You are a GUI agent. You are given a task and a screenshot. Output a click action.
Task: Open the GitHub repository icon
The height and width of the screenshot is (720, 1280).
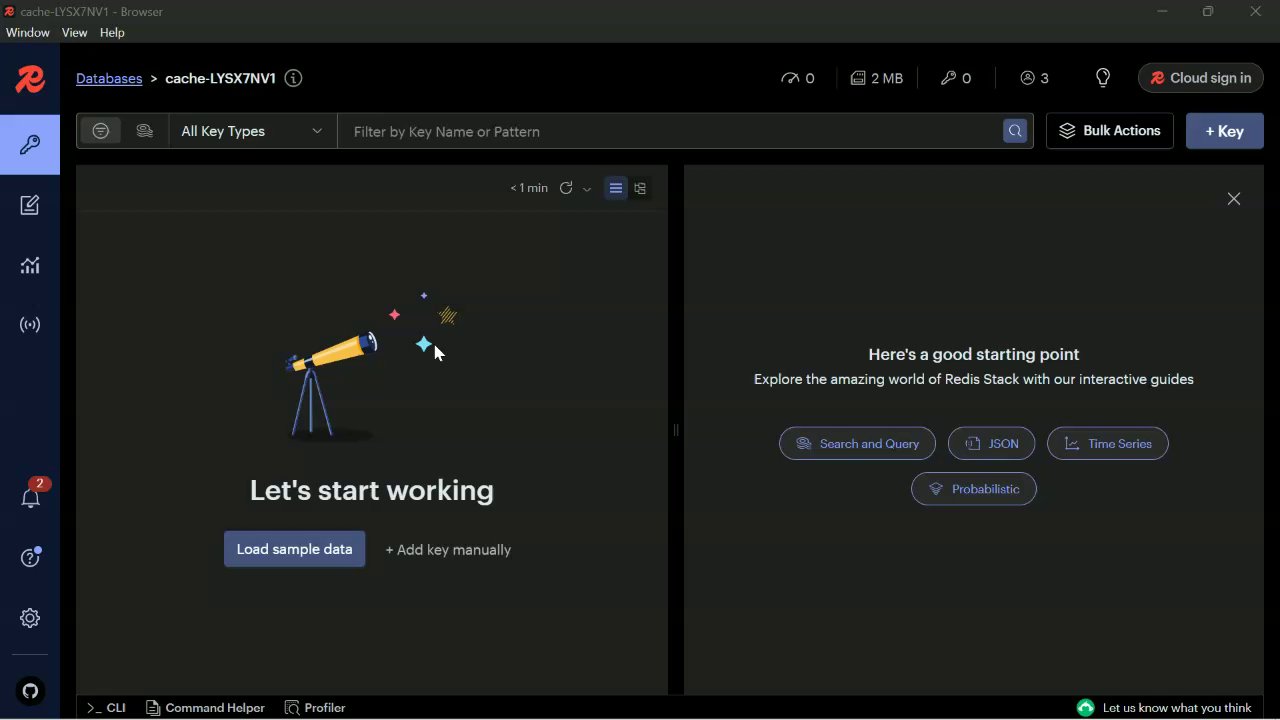(30, 691)
